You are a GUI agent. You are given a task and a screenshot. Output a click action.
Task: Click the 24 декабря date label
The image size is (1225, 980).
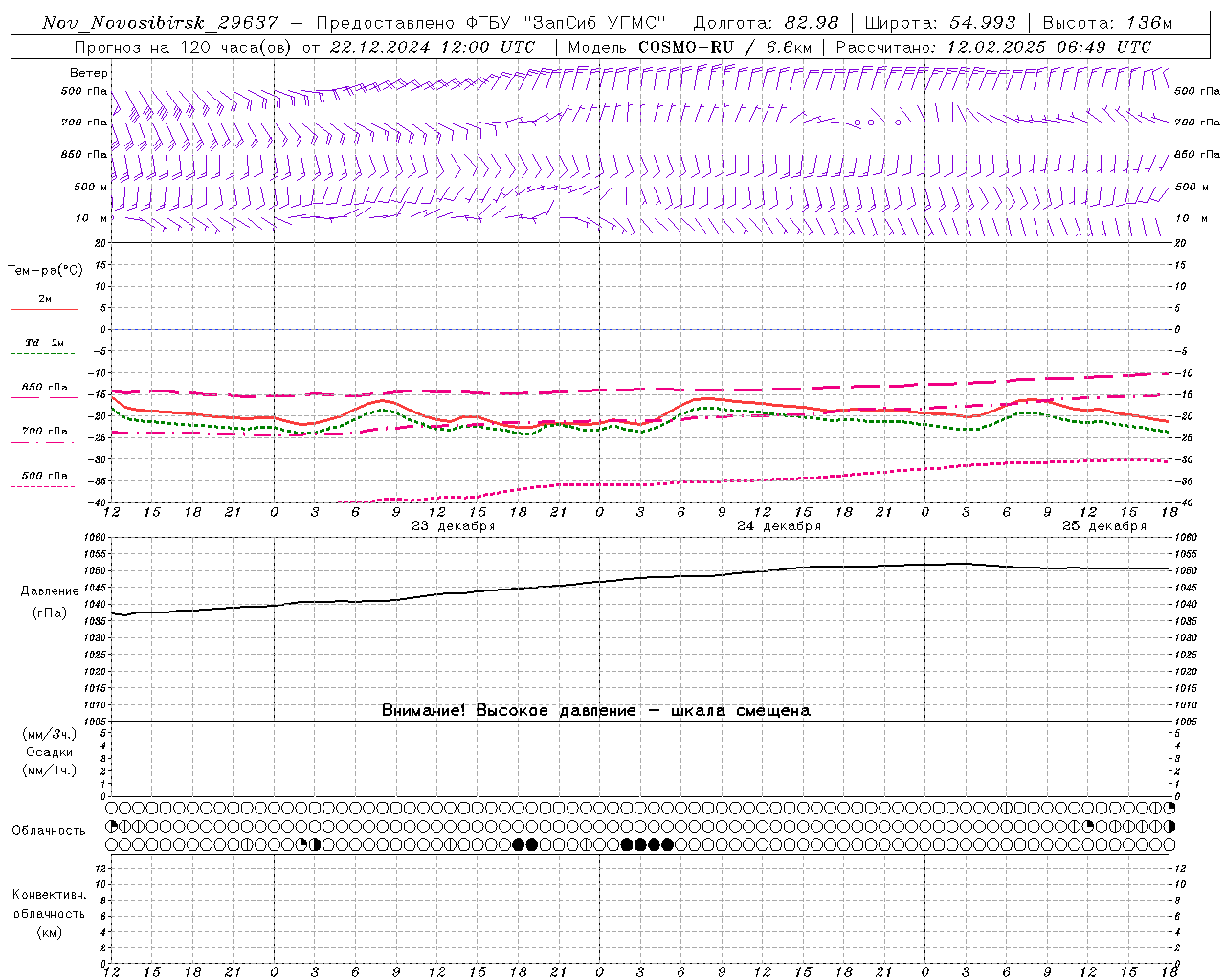(x=778, y=526)
